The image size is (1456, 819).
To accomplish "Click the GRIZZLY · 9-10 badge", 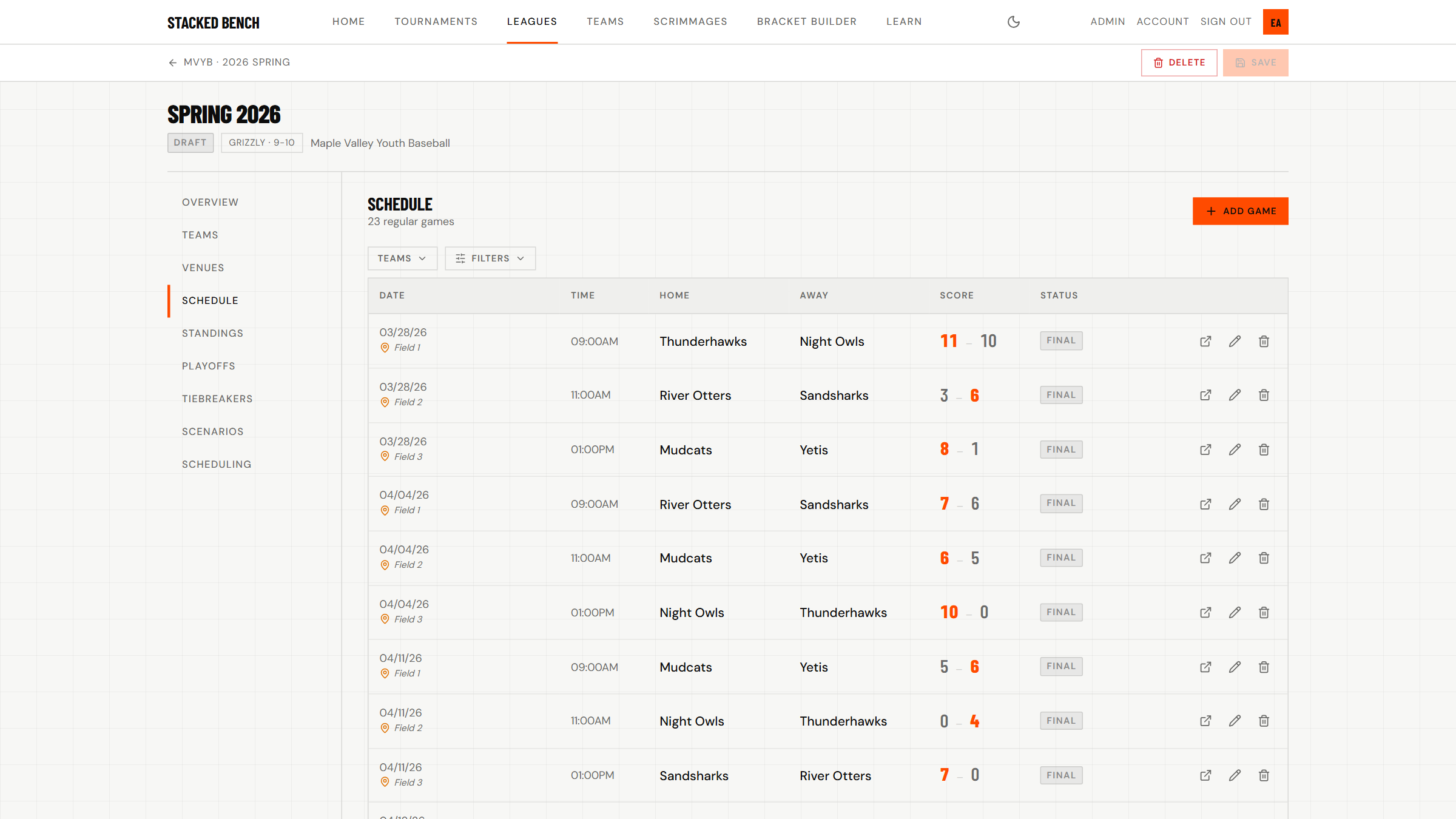I will (261, 143).
